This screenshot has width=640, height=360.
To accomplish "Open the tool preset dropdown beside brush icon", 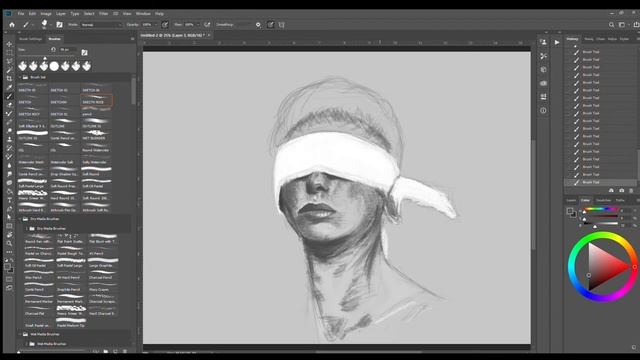I will click(x=33, y=25).
